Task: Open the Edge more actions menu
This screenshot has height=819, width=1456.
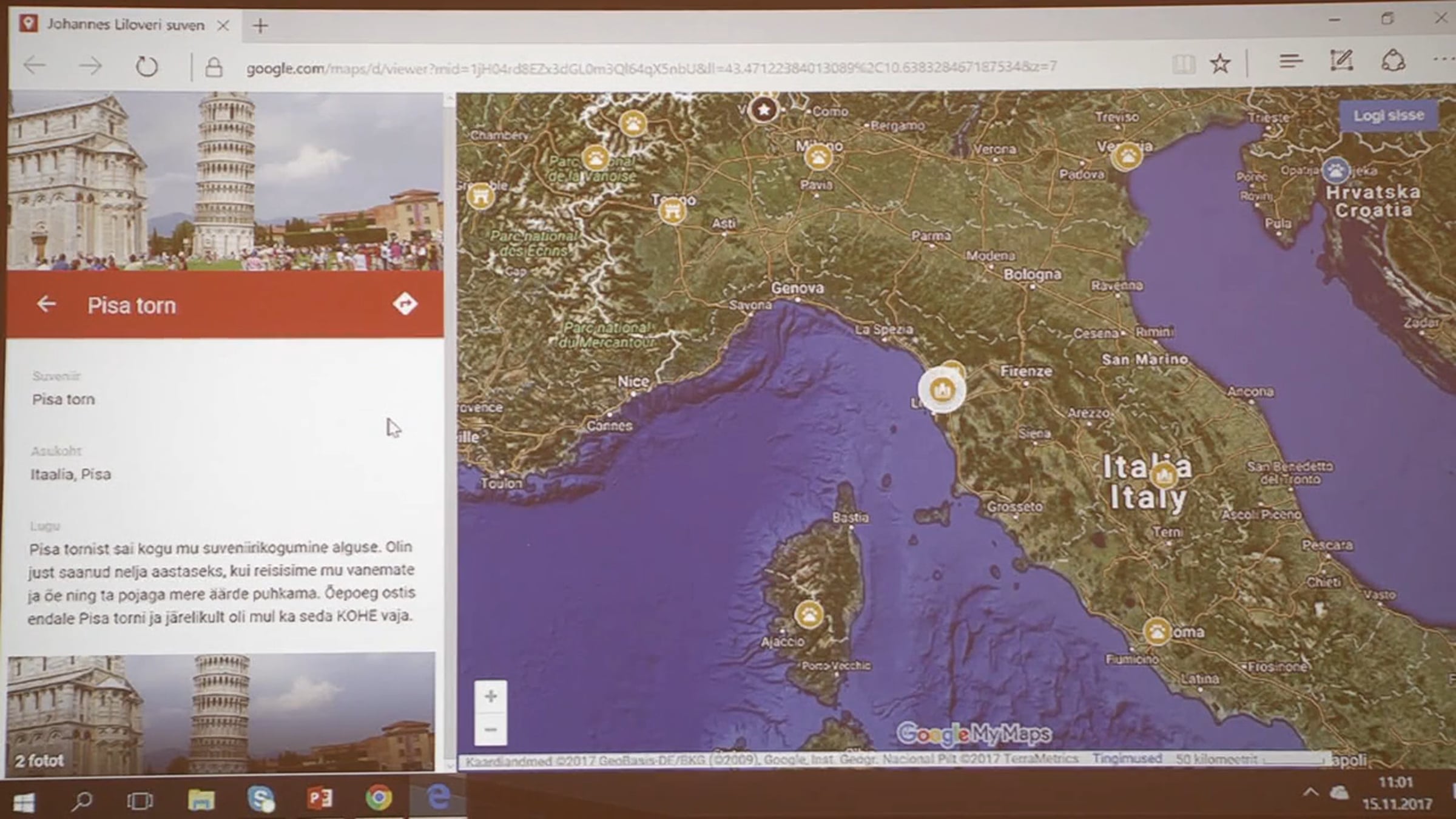Action: [x=1443, y=59]
